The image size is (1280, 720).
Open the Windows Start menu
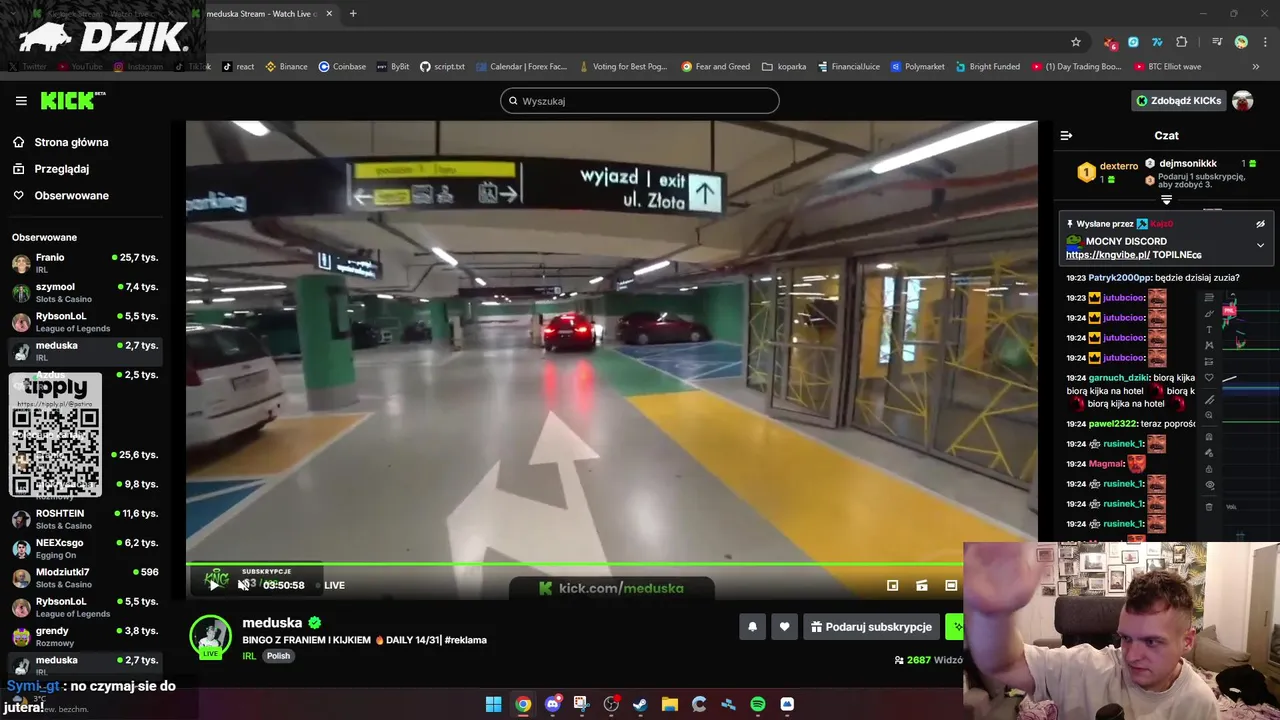click(493, 704)
